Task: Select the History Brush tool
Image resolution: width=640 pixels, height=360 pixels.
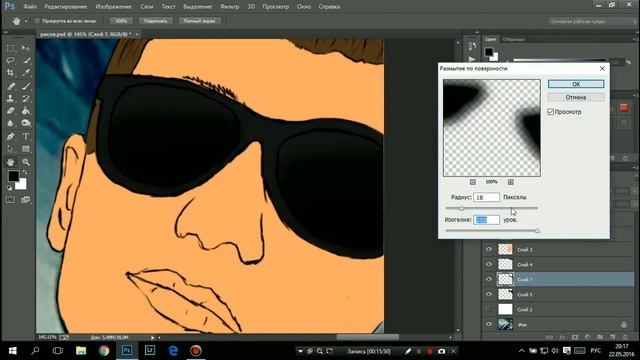Action: [x=26, y=98]
